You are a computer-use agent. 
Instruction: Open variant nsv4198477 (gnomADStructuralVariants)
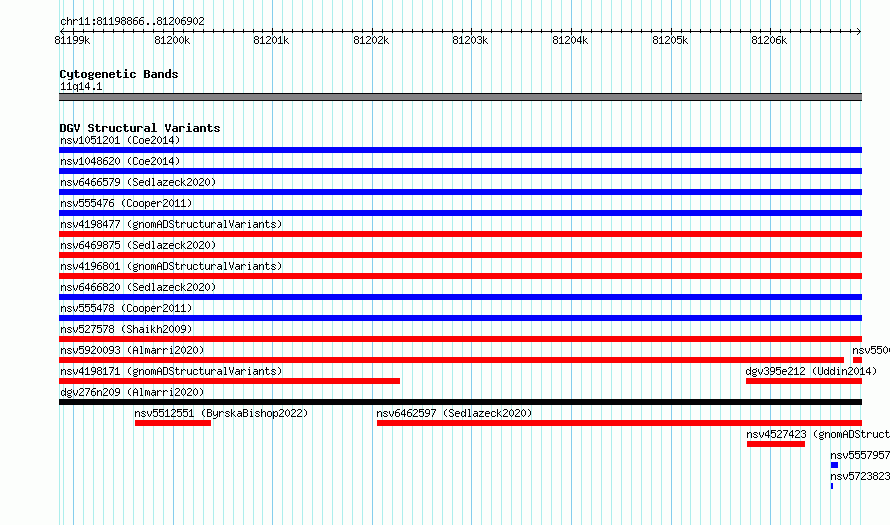pos(171,224)
